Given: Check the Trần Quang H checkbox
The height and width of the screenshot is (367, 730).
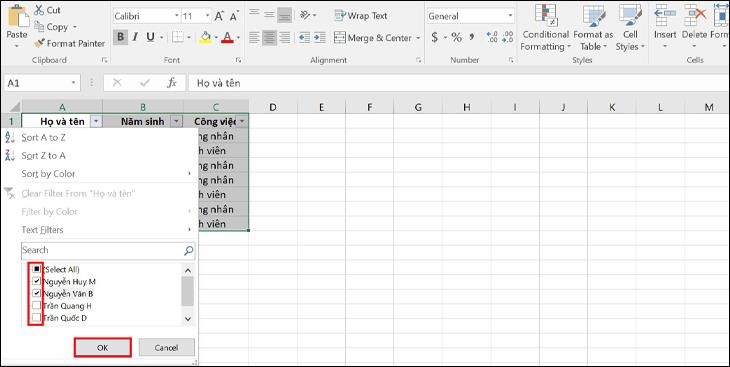Looking at the screenshot, I should point(36,306).
